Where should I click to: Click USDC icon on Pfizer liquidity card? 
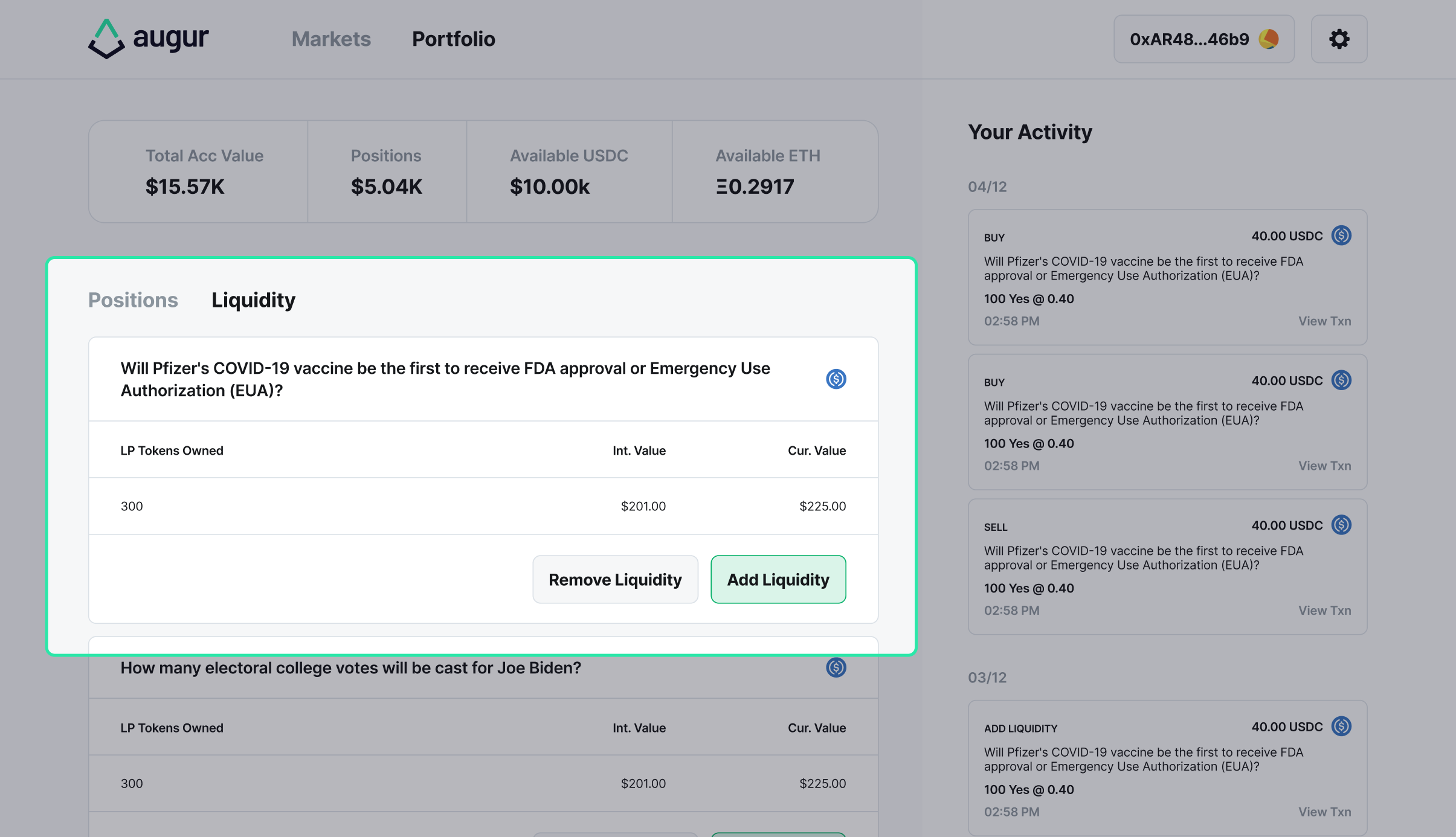(x=836, y=379)
